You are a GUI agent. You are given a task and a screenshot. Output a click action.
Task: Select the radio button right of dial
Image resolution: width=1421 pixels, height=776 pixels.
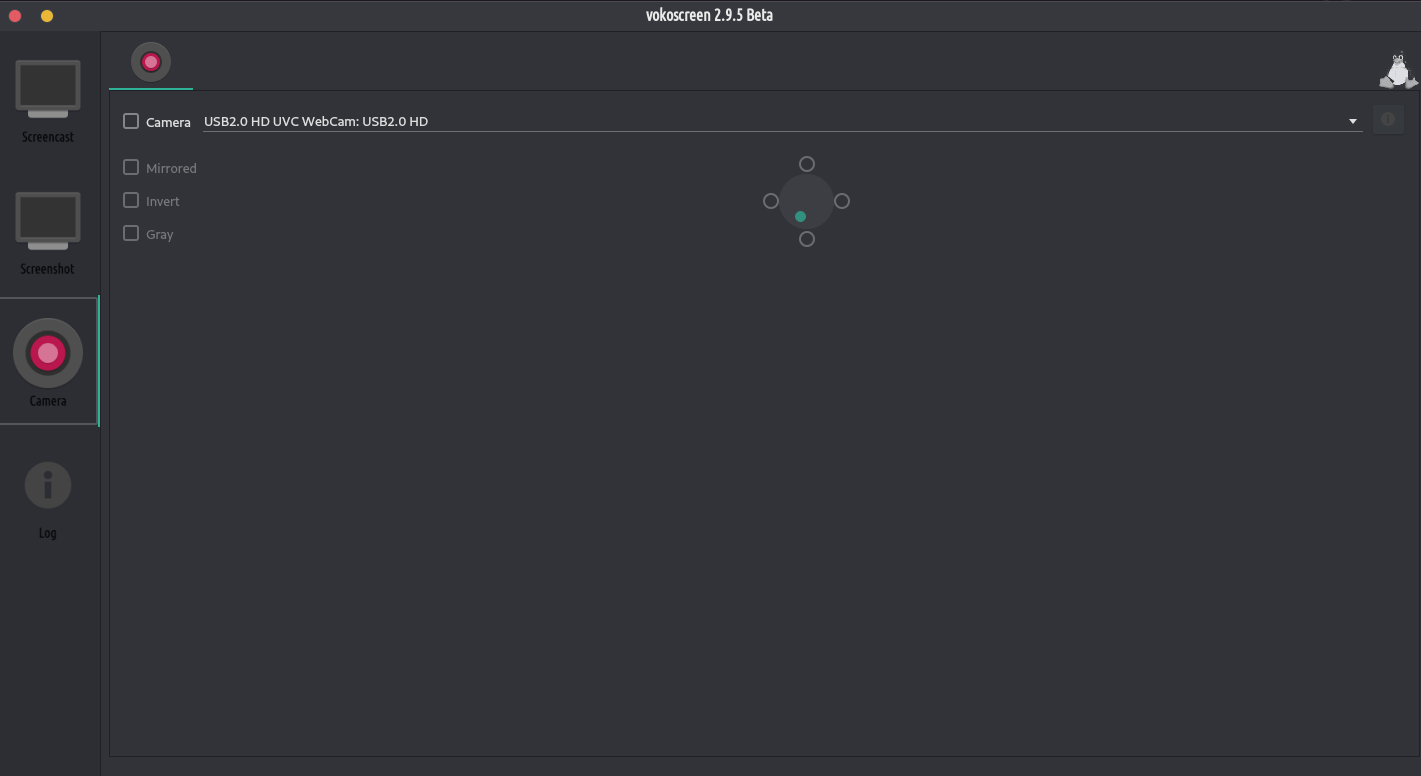(x=842, y=201)
